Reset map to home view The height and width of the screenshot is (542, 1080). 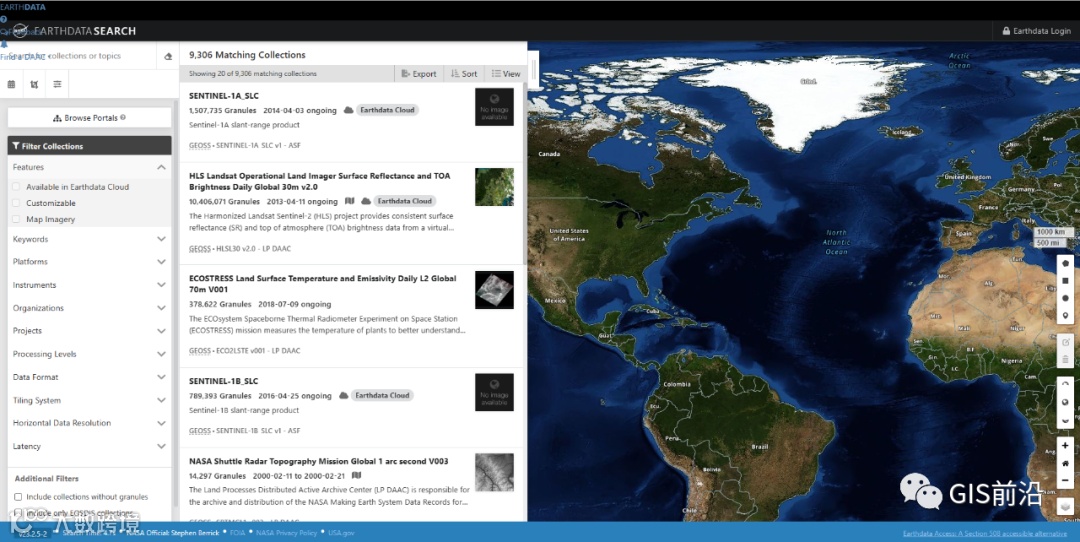[x=1066, y=463]
